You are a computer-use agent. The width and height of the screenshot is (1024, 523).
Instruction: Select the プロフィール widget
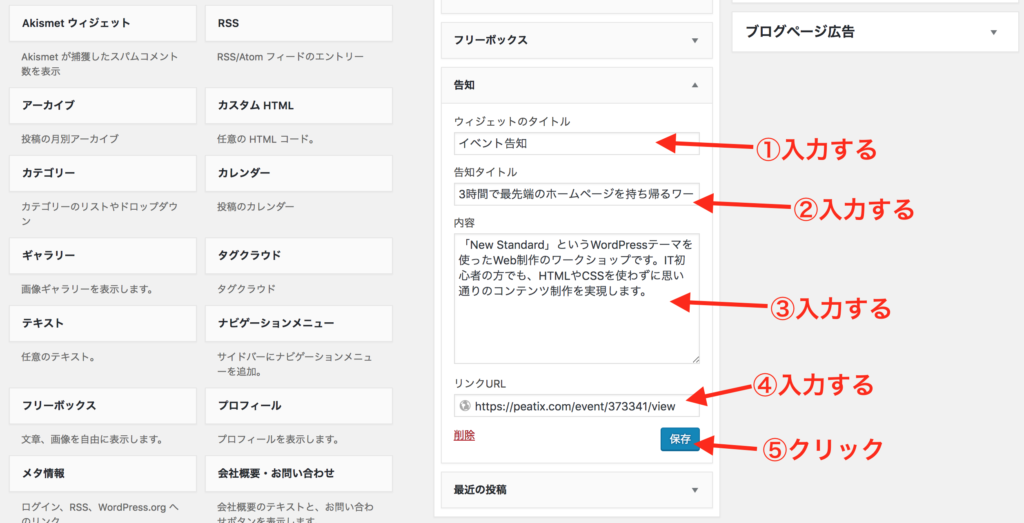[298, 405]
